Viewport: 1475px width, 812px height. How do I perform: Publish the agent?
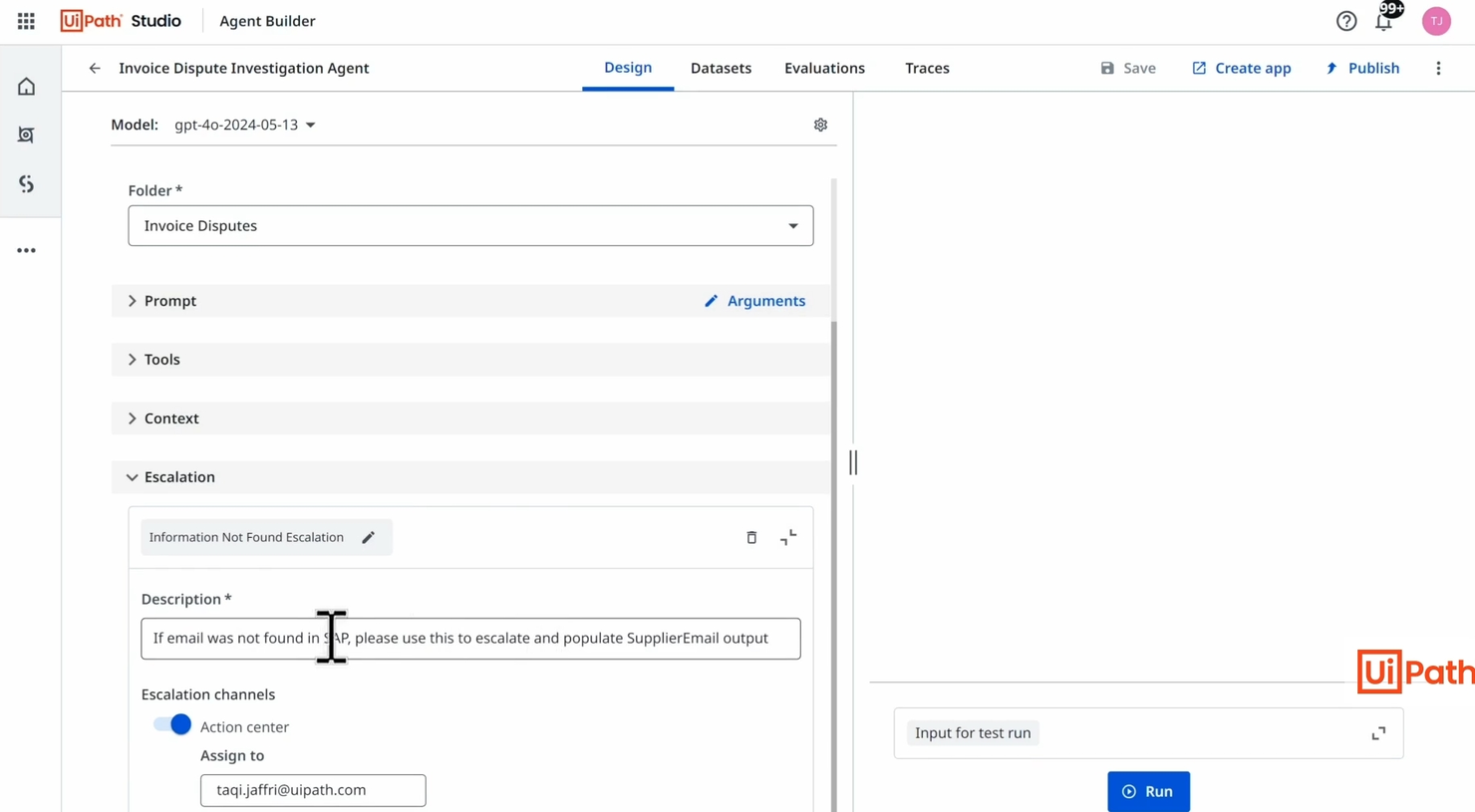(1361, 68)
